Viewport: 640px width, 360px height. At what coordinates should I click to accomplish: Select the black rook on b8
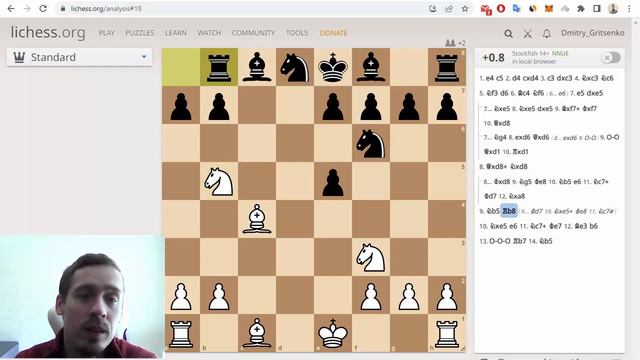[x=219, y=67]
